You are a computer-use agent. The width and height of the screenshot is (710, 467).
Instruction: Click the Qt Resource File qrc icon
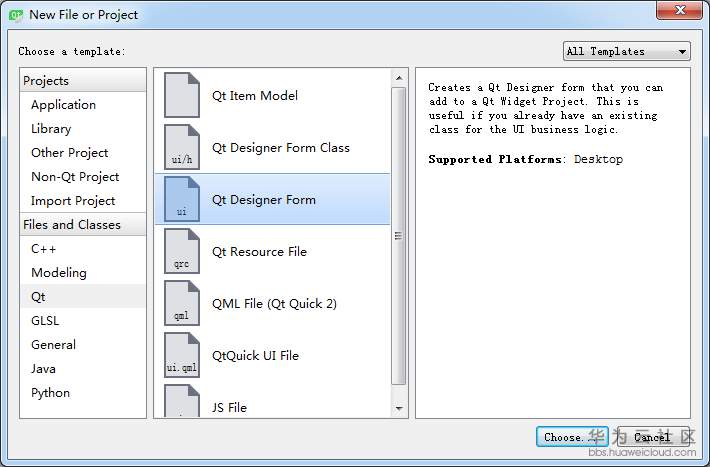(182, 251)
